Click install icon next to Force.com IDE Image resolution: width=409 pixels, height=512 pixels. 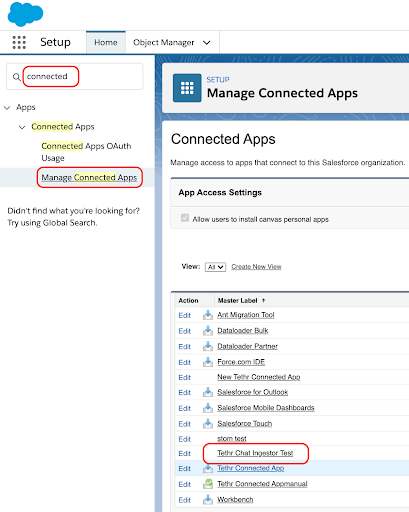[208, 362]
